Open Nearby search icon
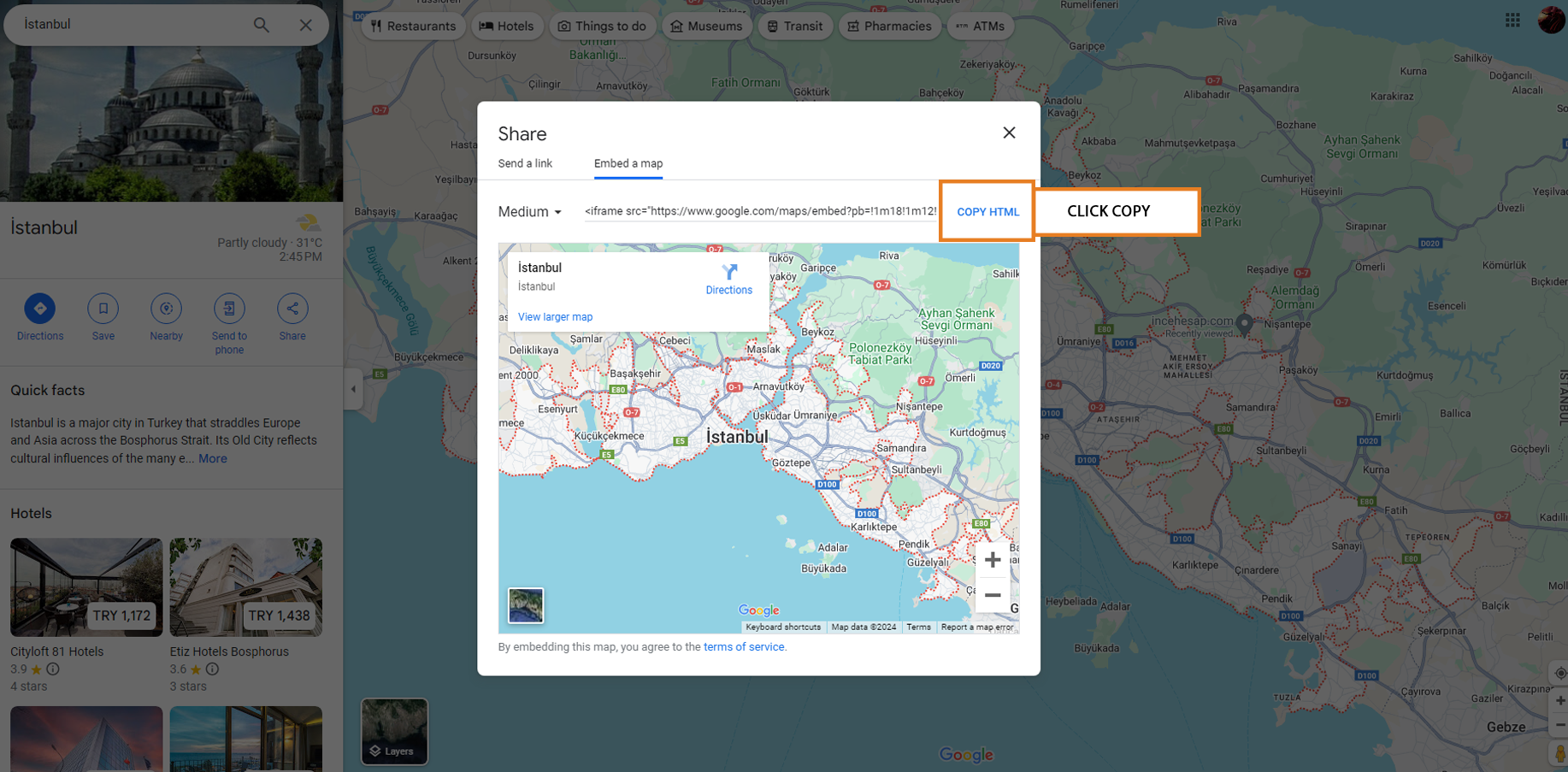Screen dimensions: 1568x772 (166, 309)
